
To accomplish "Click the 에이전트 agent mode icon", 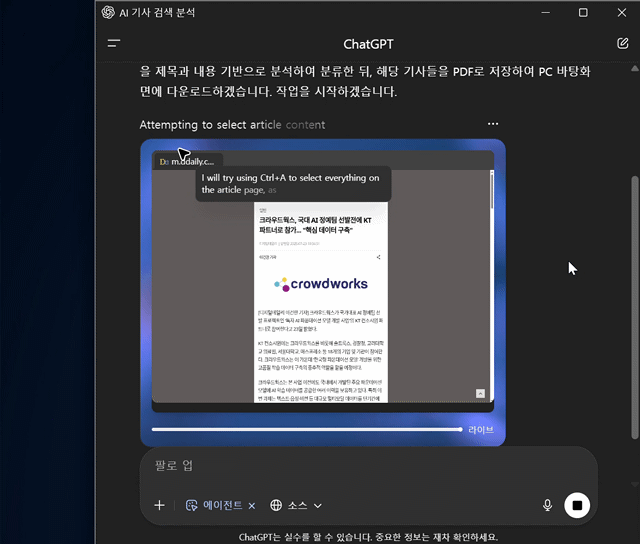I will tap(192, 506).
